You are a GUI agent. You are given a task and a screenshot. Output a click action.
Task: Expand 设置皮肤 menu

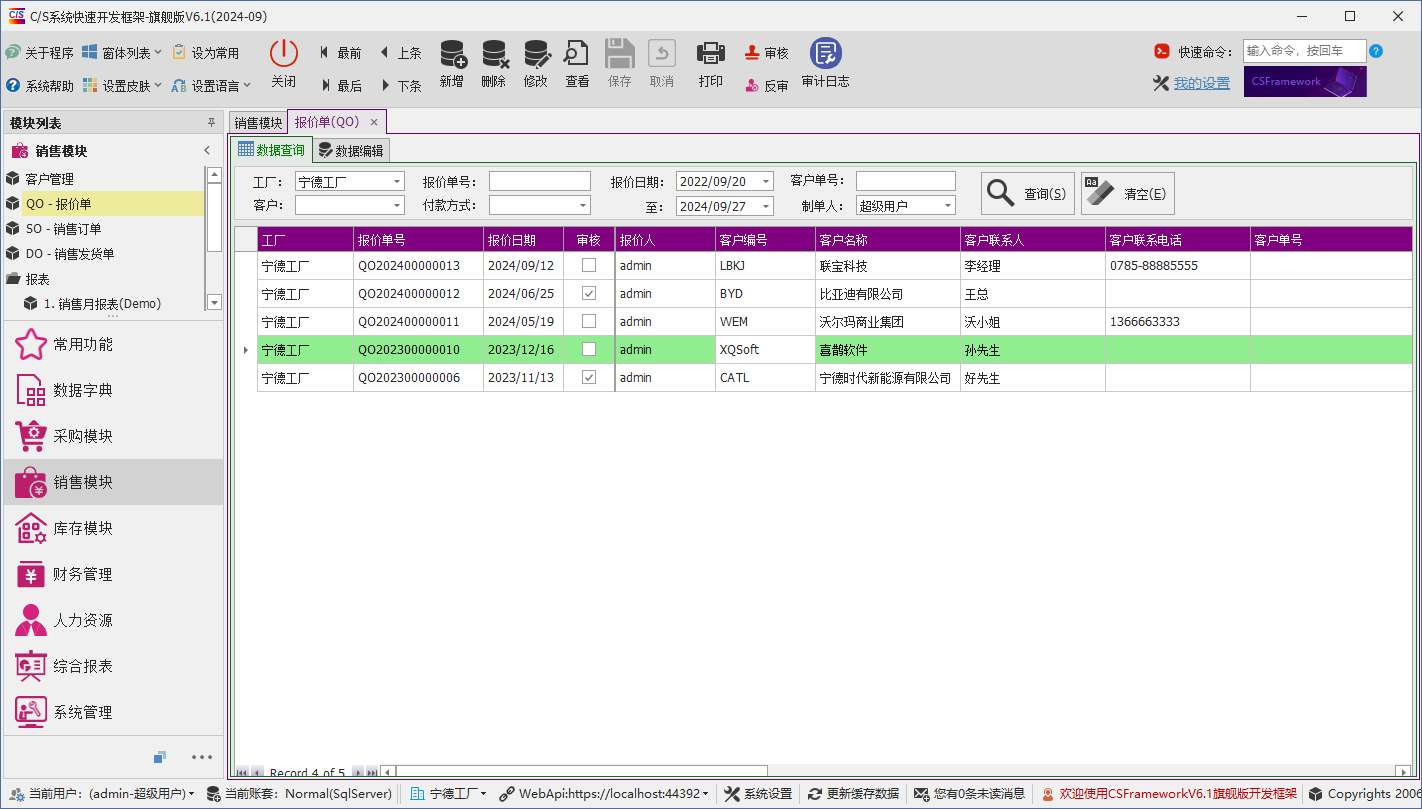122,86
